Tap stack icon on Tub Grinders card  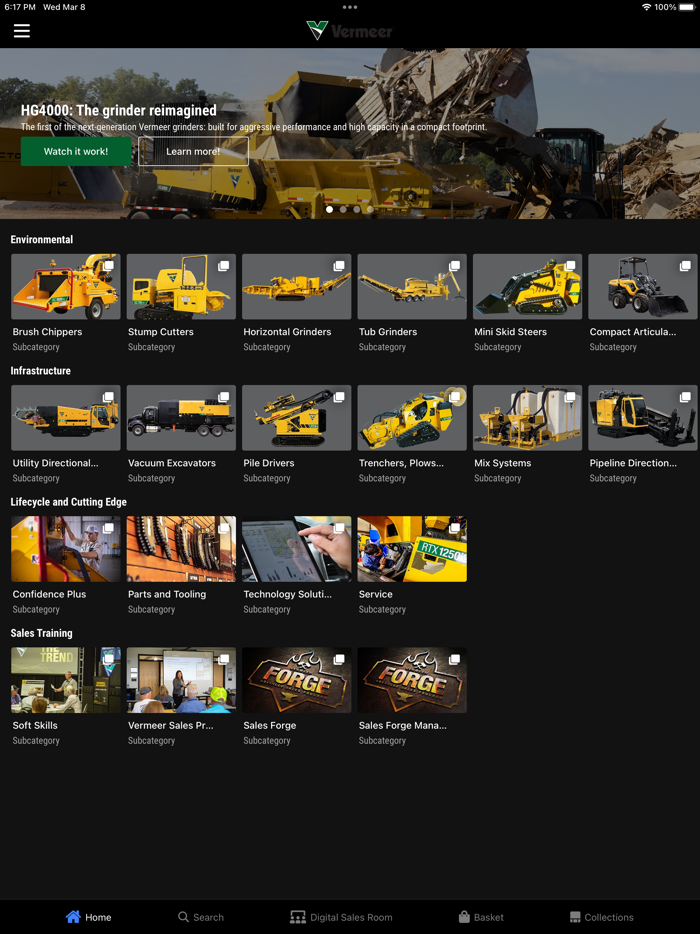(455, 266)
